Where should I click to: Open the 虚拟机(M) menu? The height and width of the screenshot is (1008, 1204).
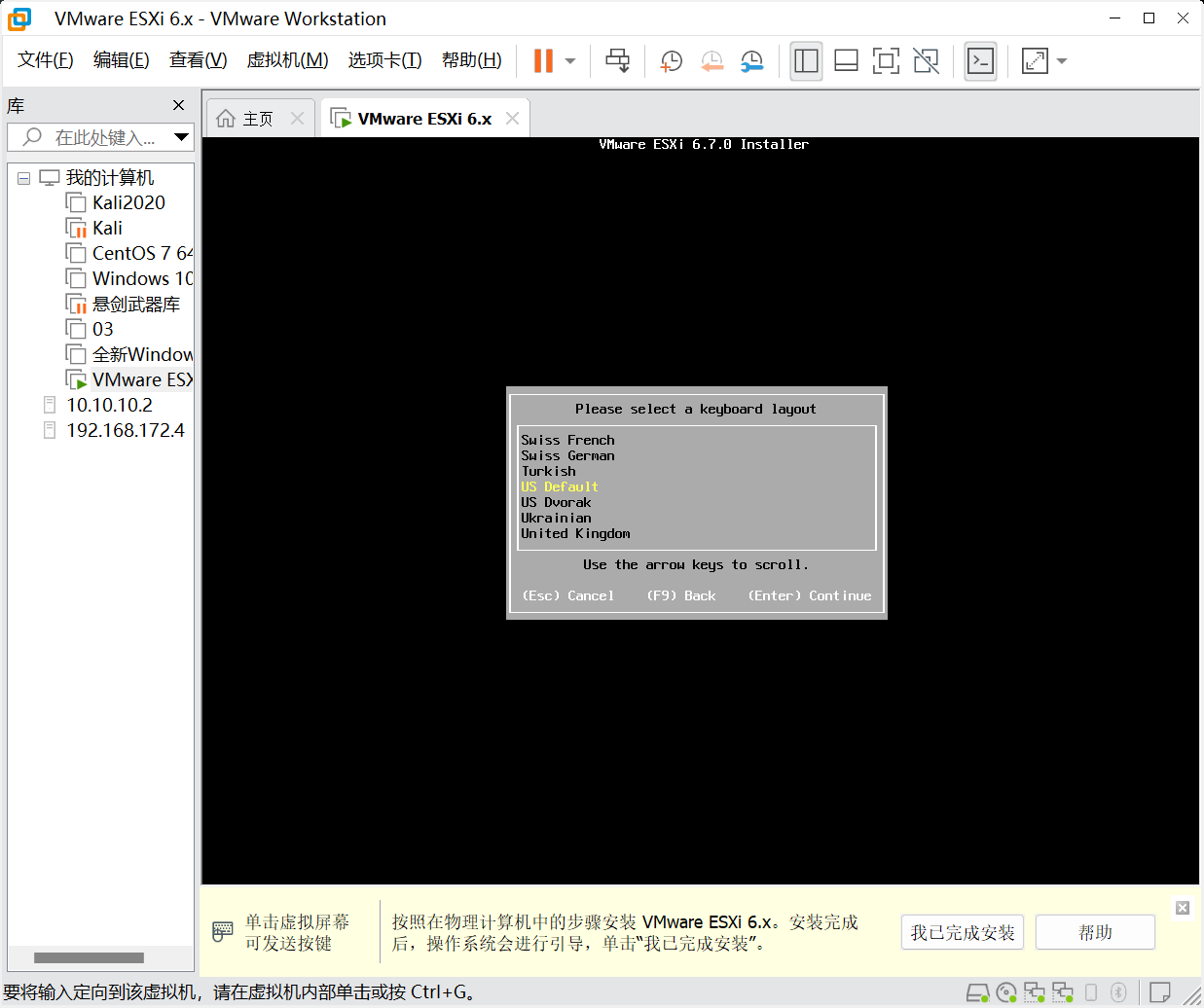coord(287,60)
